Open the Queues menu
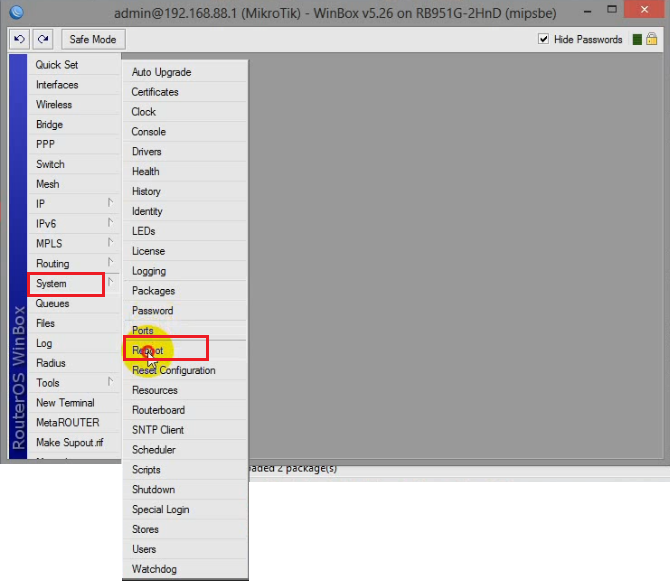Viewport: 670px width, 581px height. [x=73, y=303]
